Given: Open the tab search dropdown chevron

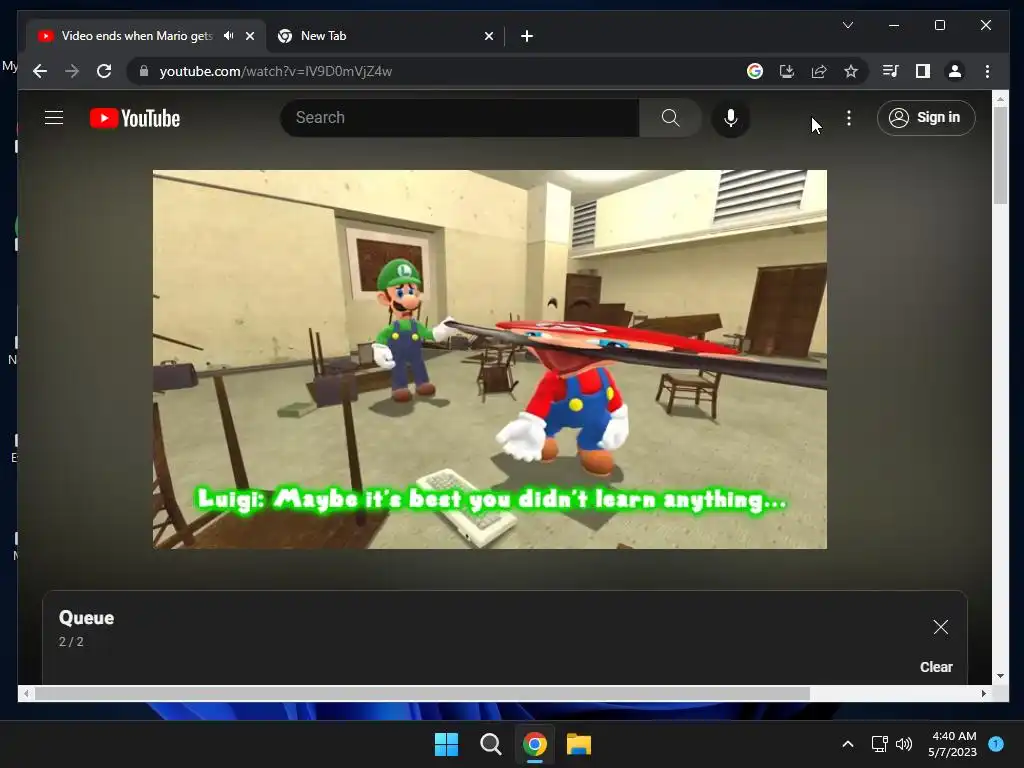Looking at the screenshot, I should coord(848,25).
